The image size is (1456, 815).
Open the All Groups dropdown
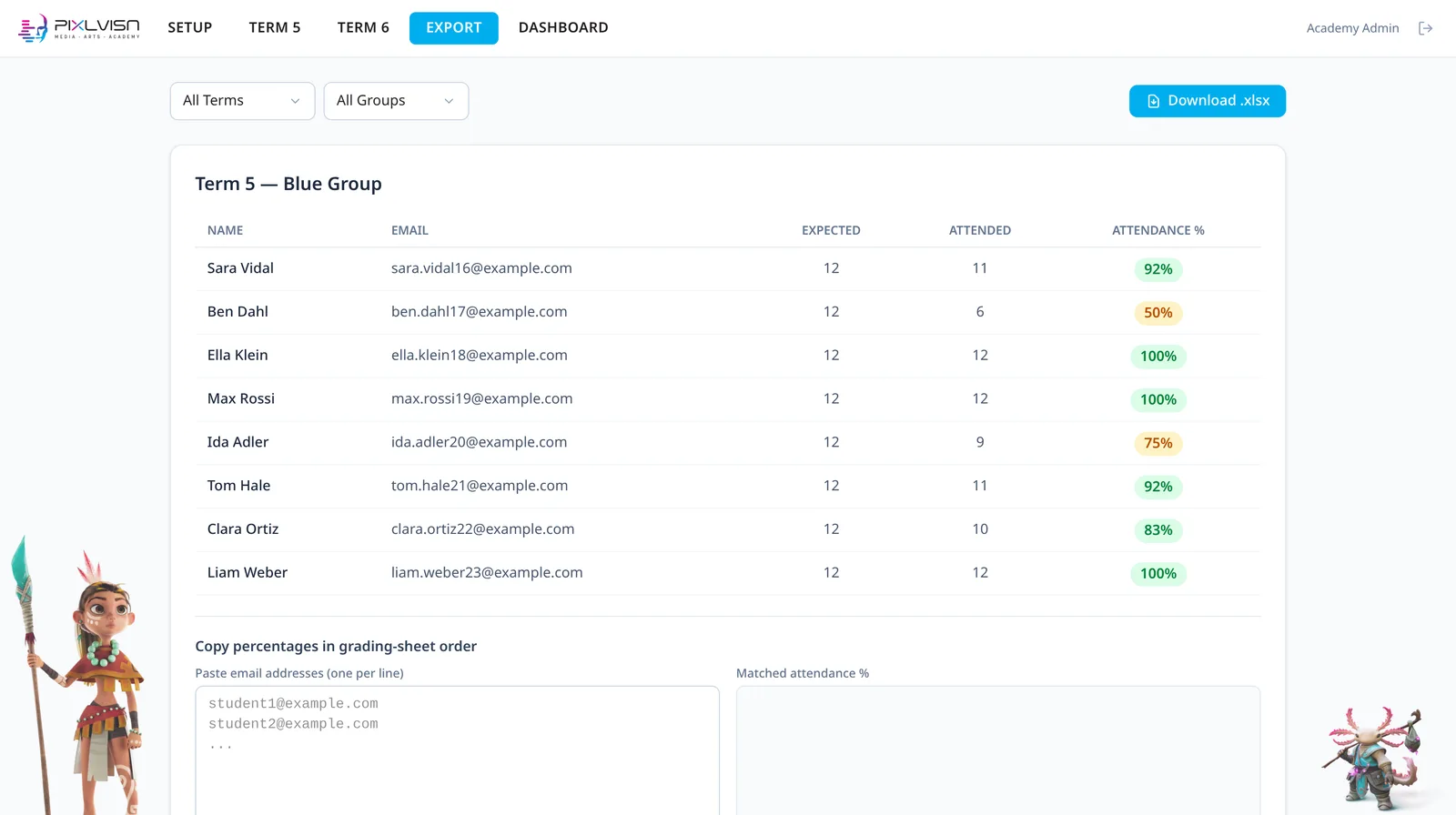[x=396, y=101]
